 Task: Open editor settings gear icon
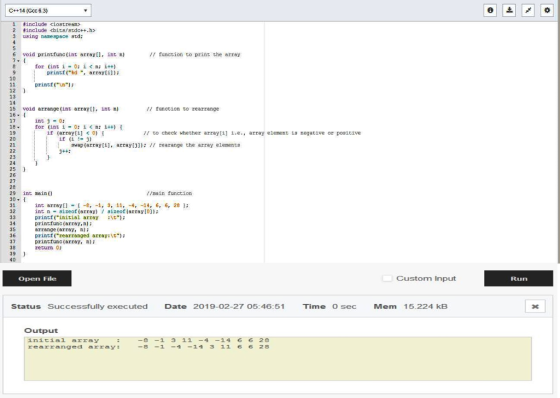point(547,10)
